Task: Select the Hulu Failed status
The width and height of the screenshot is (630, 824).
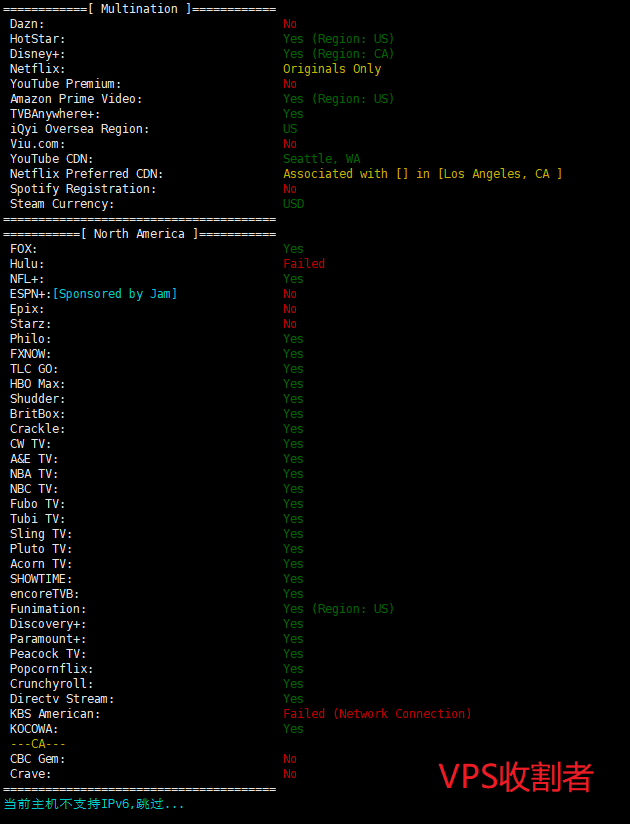Action: click(x=304, y=264)
